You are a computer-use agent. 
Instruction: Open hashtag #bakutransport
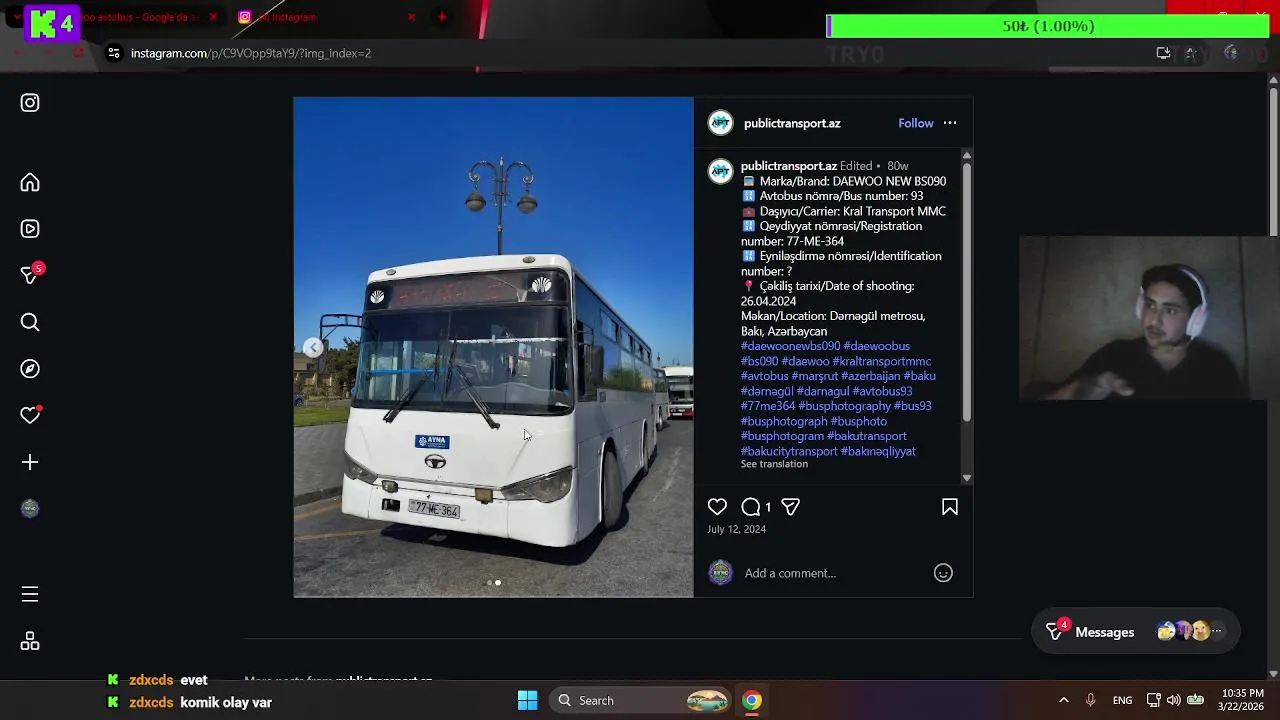867,436
